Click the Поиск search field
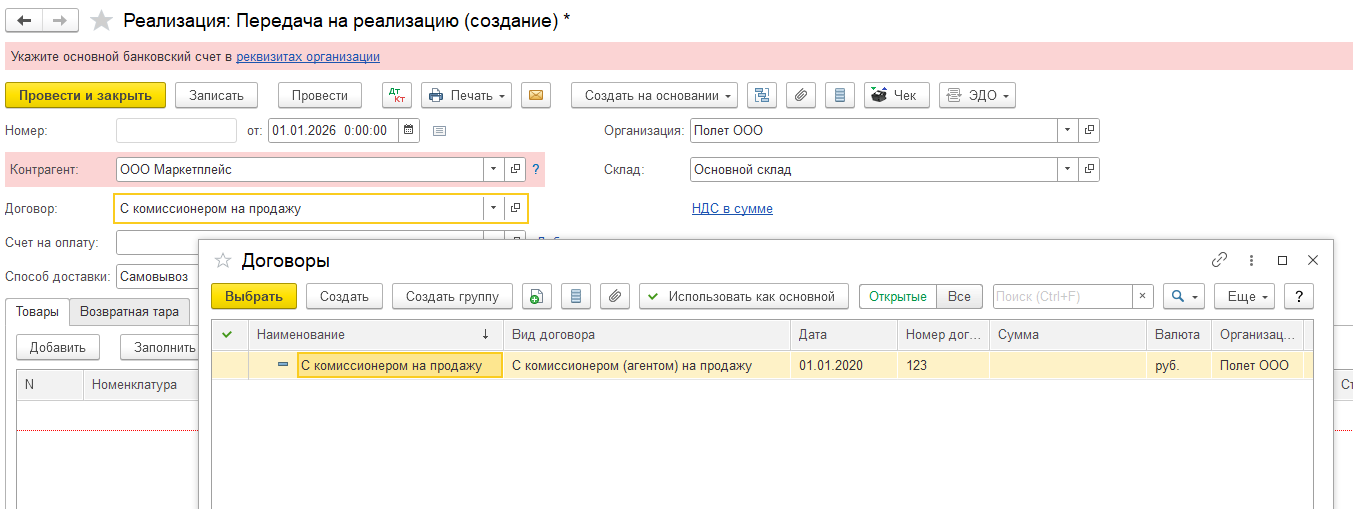 [1062, 296]
